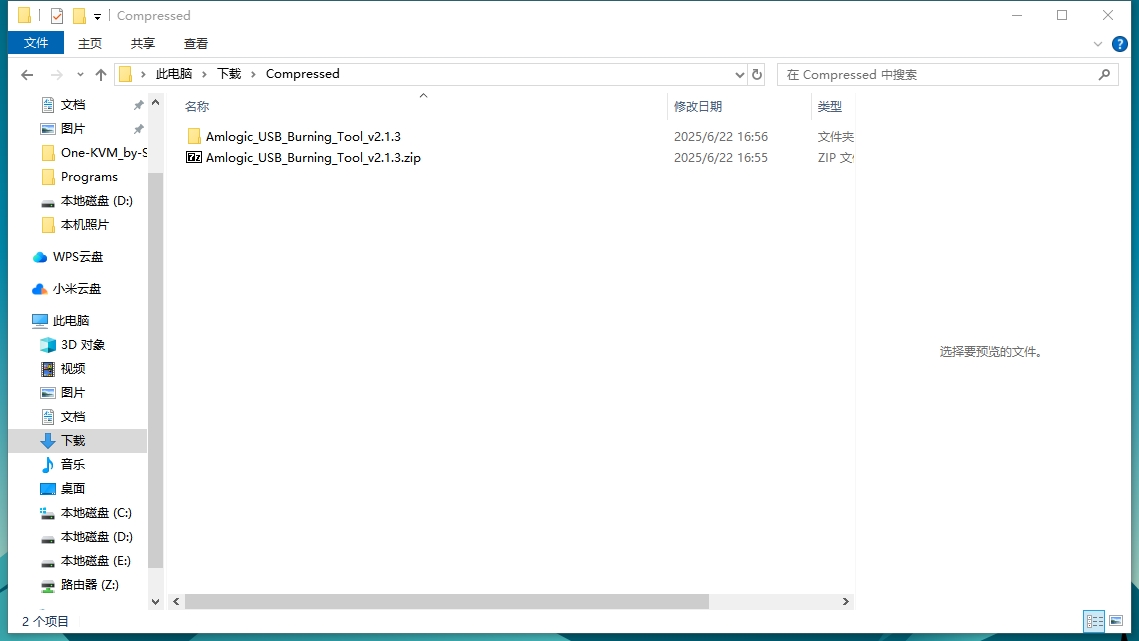Open the pinned 图片 quick access folder
This screenshot has height=641, width=1139.
tap(73, 129)
